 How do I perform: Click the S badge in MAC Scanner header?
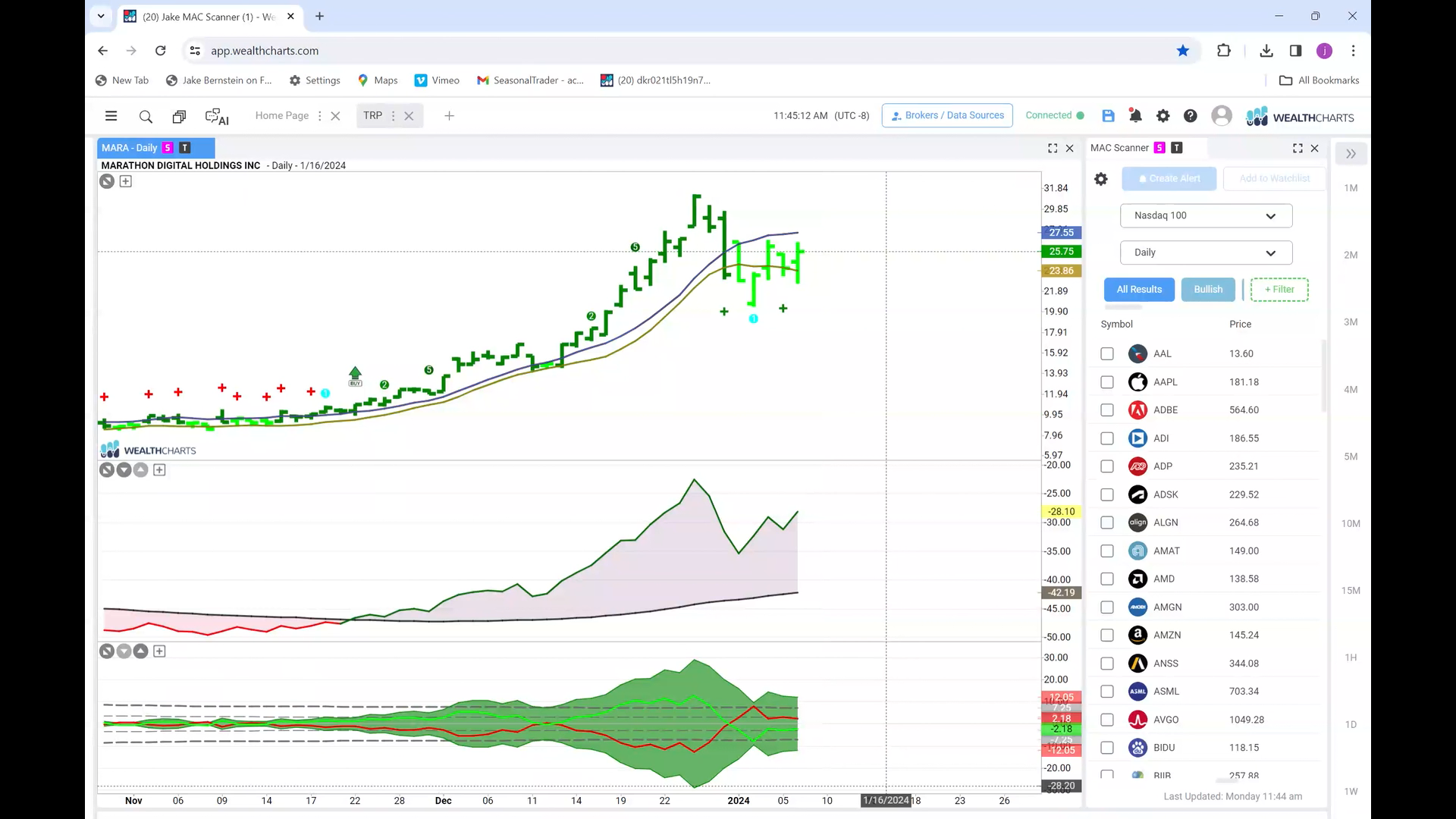point(1159,148)
